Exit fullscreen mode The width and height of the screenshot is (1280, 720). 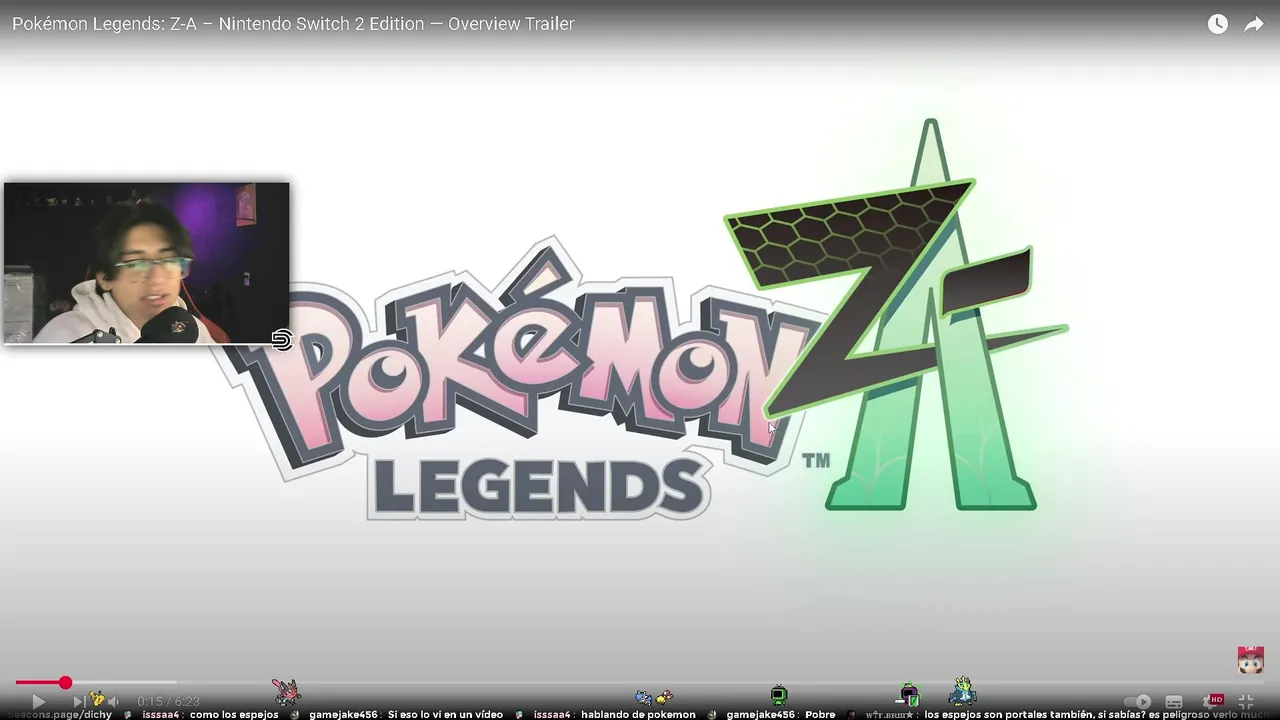tap(1246, 702)
